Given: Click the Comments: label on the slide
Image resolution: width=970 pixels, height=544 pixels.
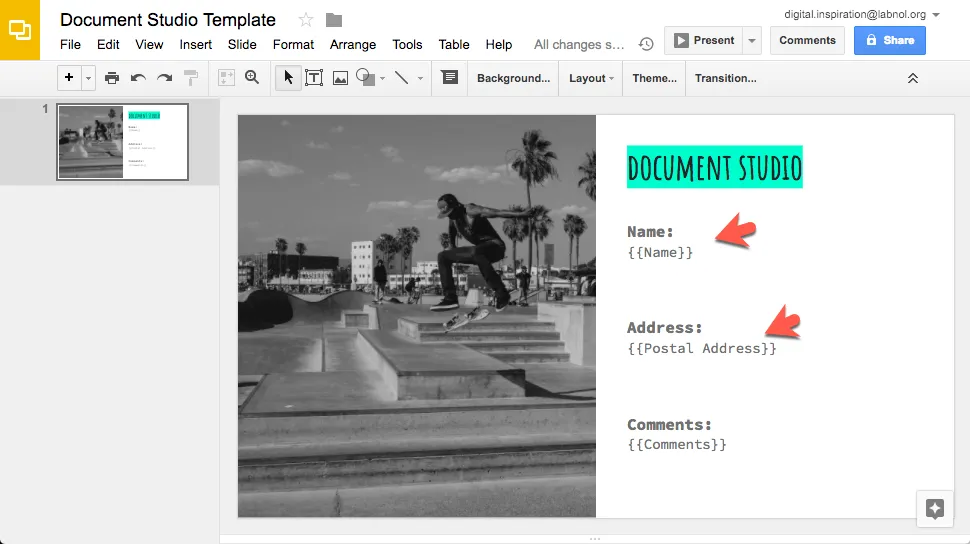Looking at the screenshot, I should pyautogui.click(x=669, y=425).
